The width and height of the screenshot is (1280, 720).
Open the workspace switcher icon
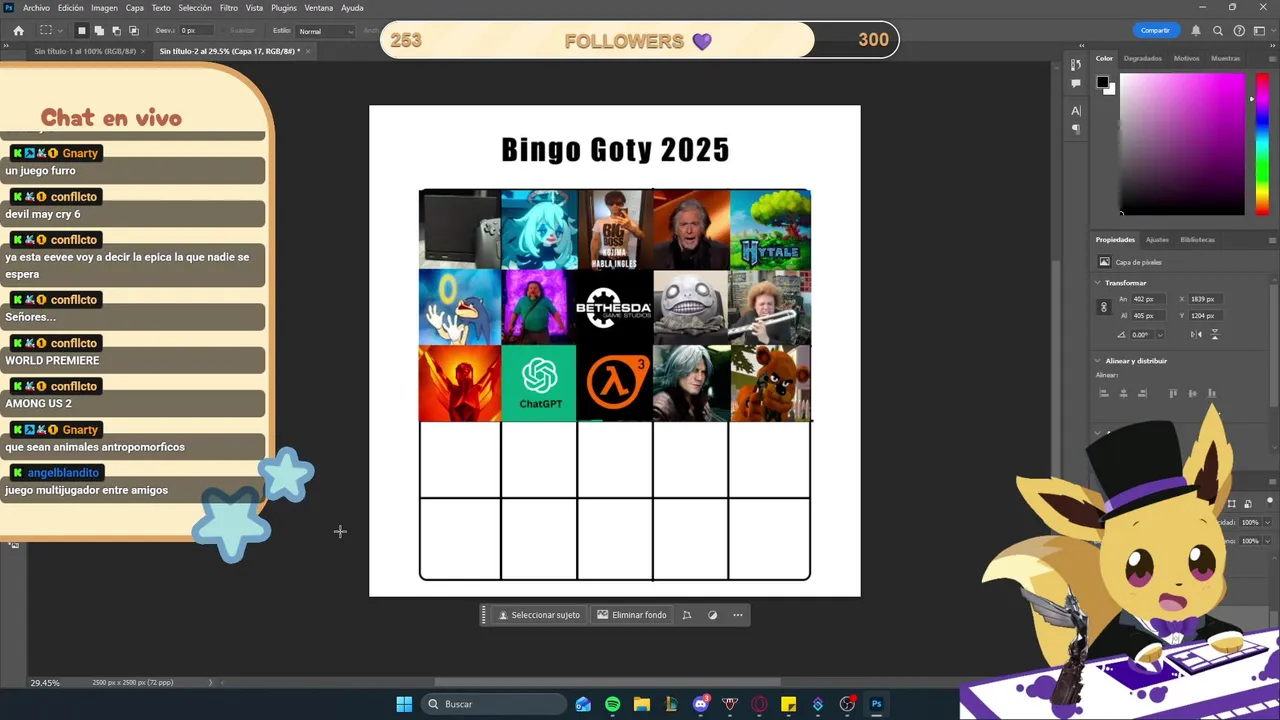1260,31
